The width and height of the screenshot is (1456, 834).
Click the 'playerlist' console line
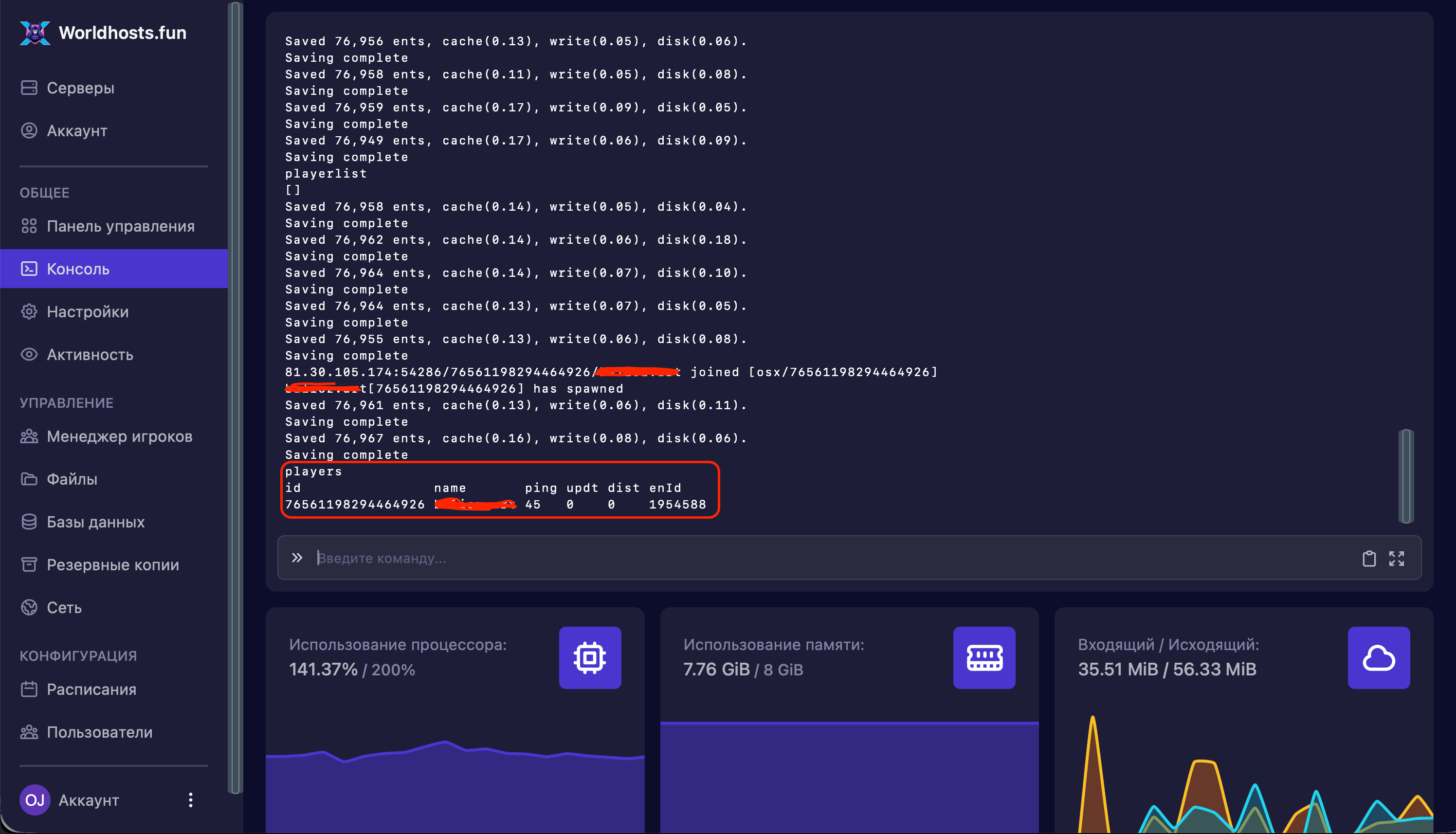(326, 173)
